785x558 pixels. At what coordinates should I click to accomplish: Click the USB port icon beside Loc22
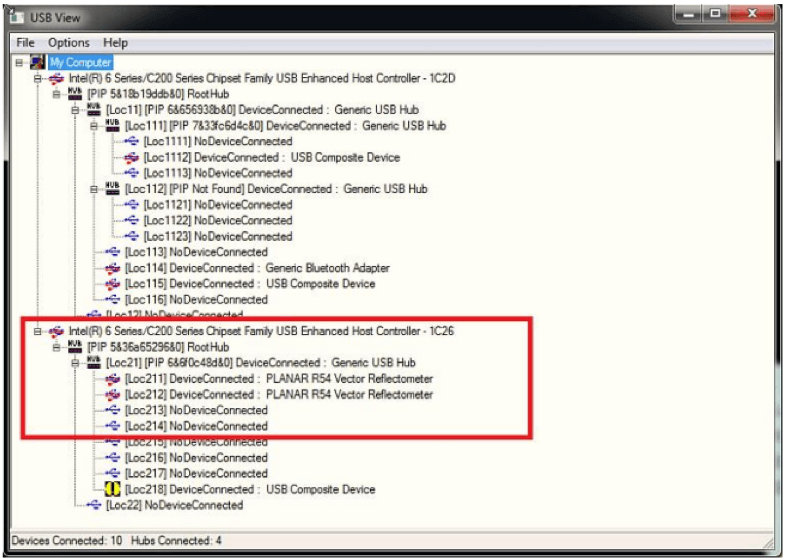coord(94,505)
